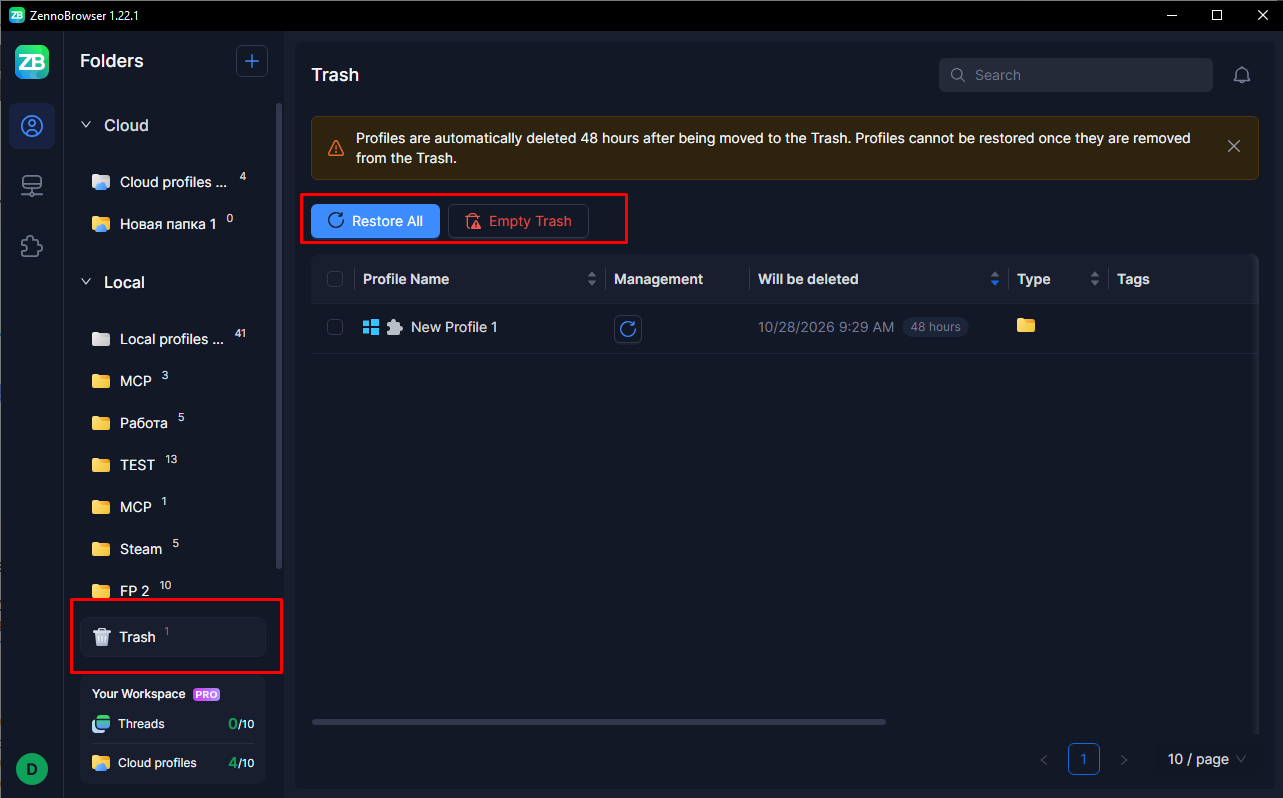
Task: Sort by Type column arrows
Action: [x=1095, y=279]
